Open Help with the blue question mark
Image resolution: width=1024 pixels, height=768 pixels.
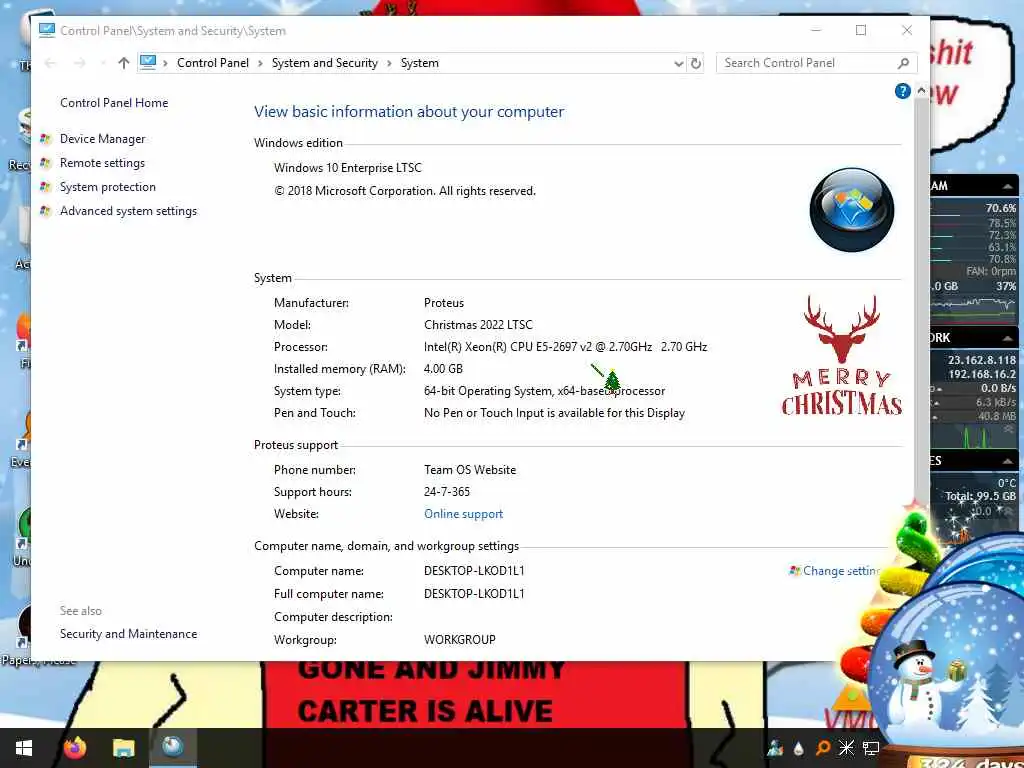(903, 91)
